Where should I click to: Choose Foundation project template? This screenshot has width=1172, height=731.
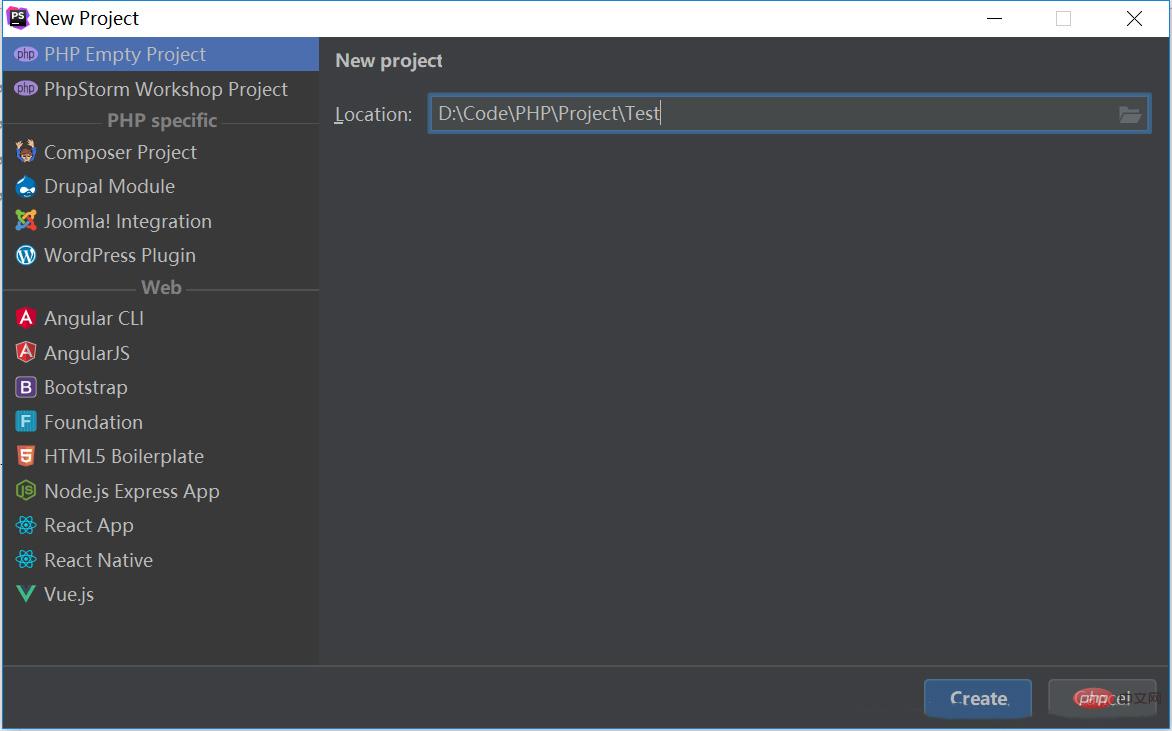(x=161, y=422)
